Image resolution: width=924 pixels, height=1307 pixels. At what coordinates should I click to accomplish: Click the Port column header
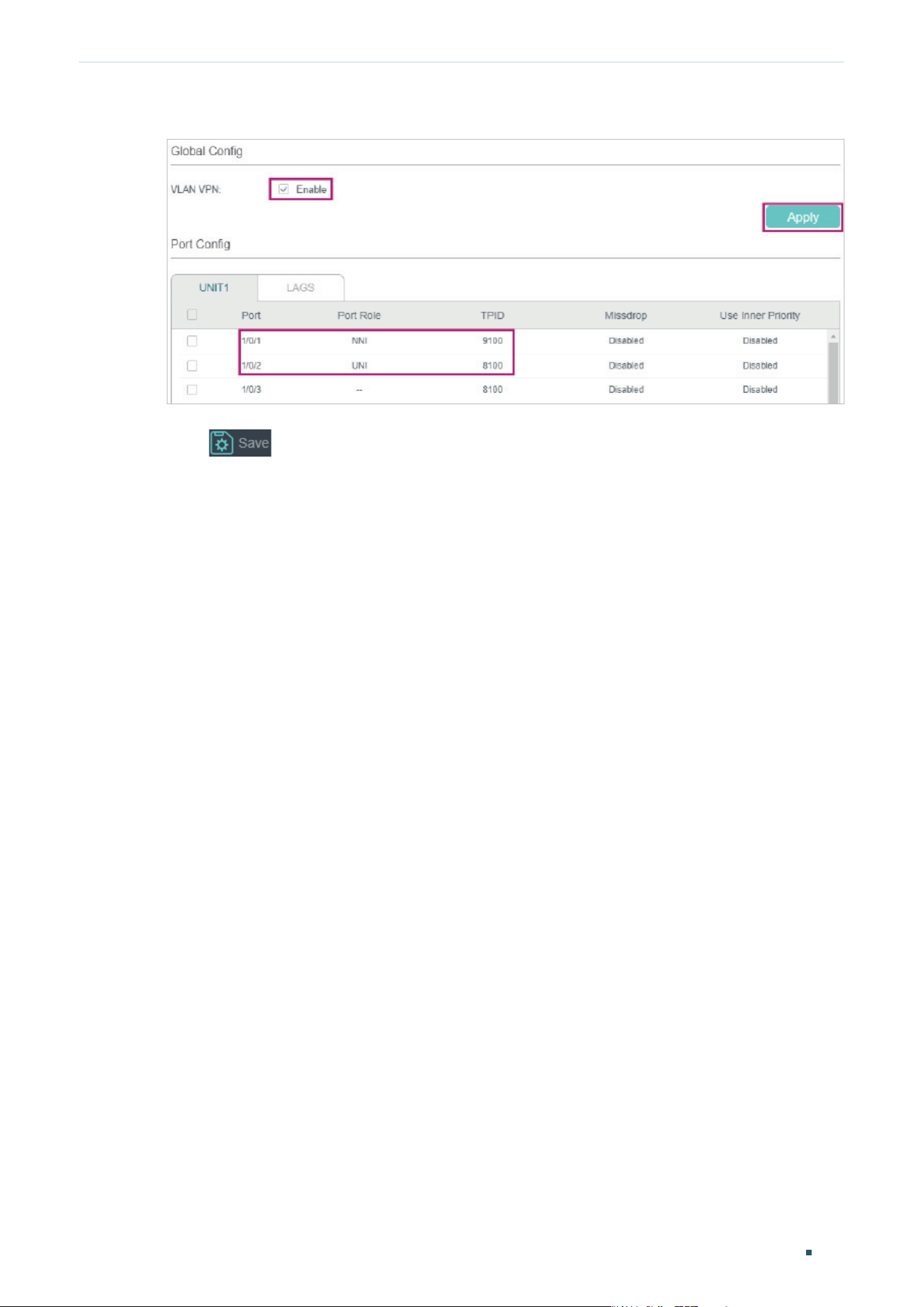[251, 316]
